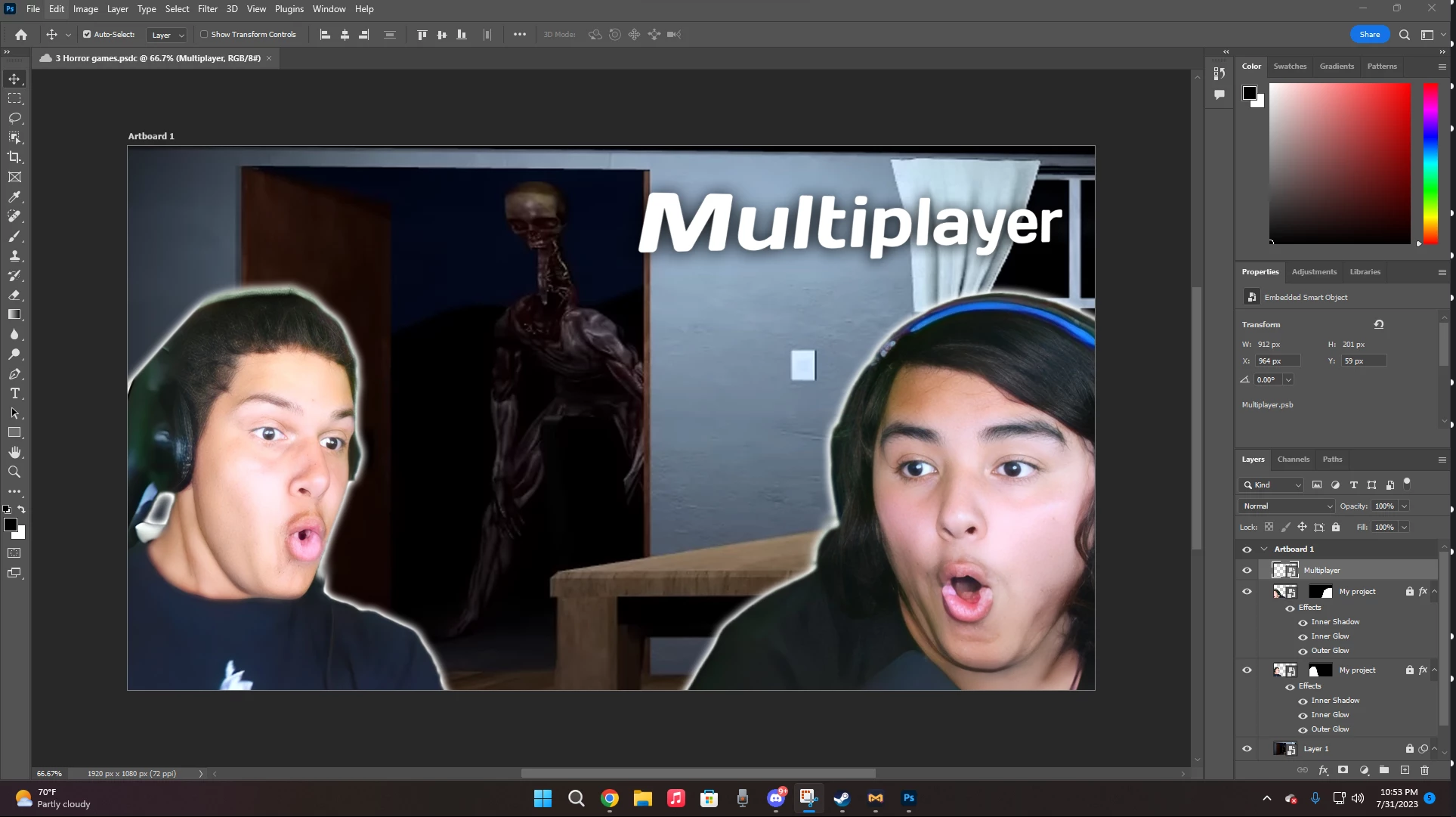
Task: Select the Hand tool
Action: 14,452
